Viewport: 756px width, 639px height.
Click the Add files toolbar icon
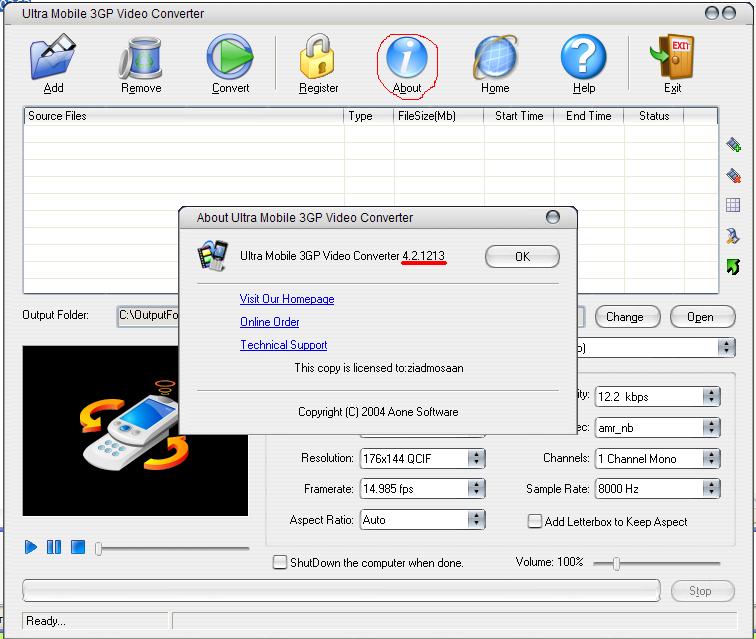[x=53, y=58]
